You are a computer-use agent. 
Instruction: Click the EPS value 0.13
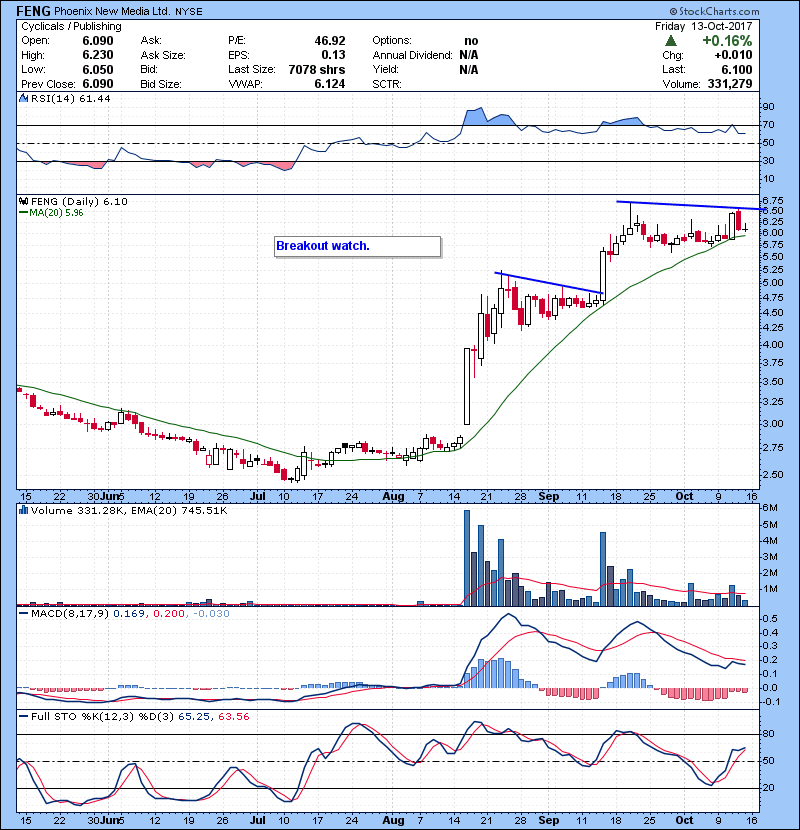pos(334,55)
